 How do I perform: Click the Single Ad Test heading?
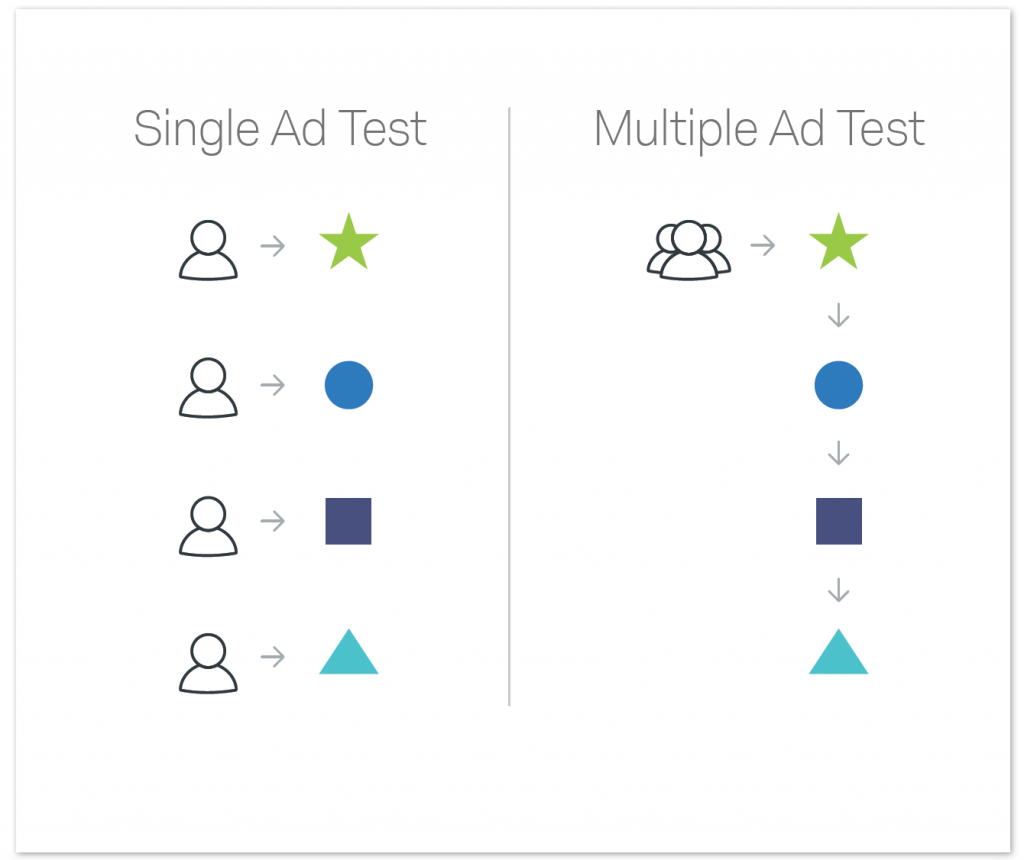[280, 129]
